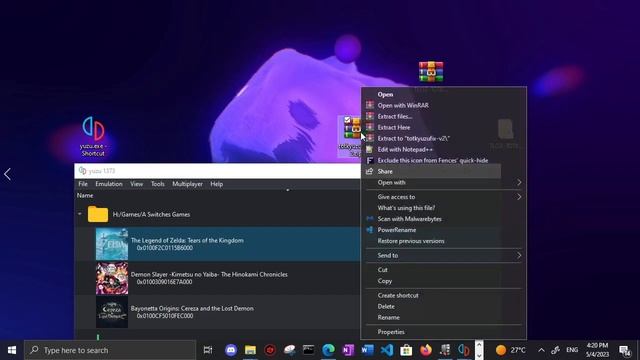Open yuzu Help menu

tap(216, 184)
